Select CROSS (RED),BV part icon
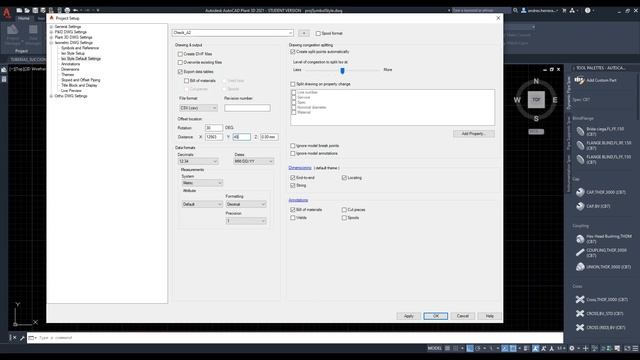 point(580,327)
